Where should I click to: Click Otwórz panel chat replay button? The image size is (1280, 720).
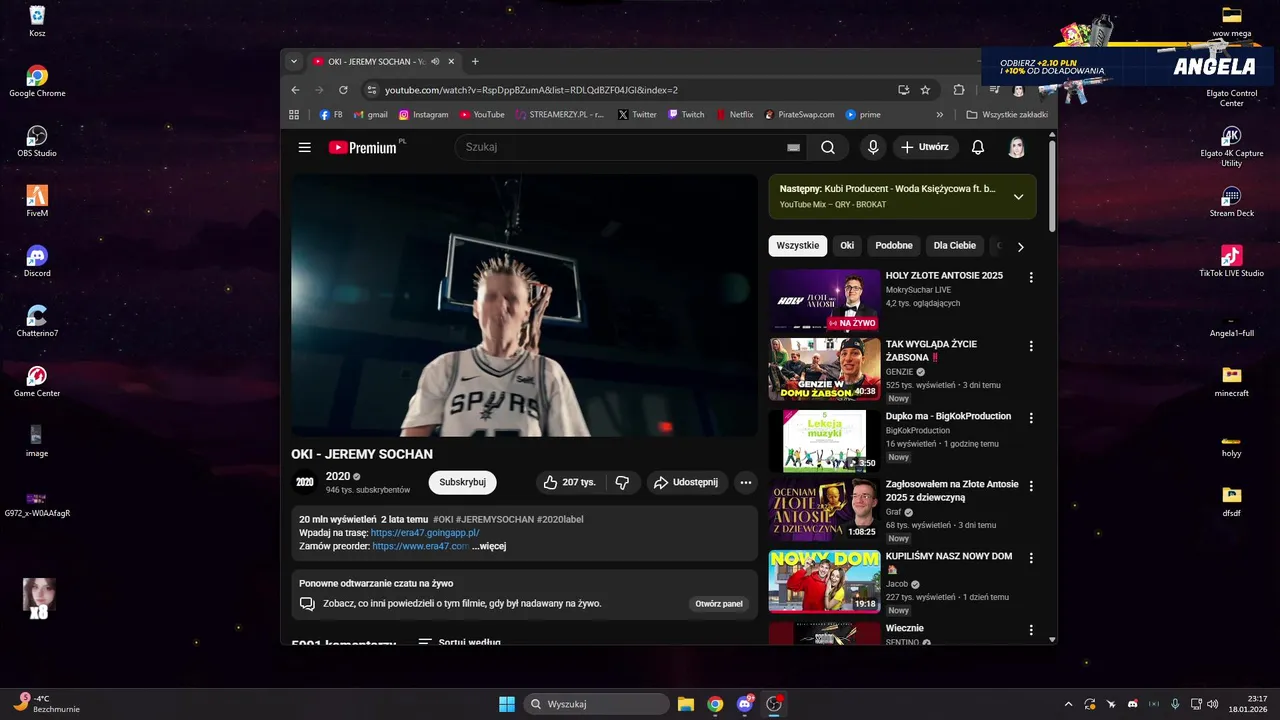719,604
